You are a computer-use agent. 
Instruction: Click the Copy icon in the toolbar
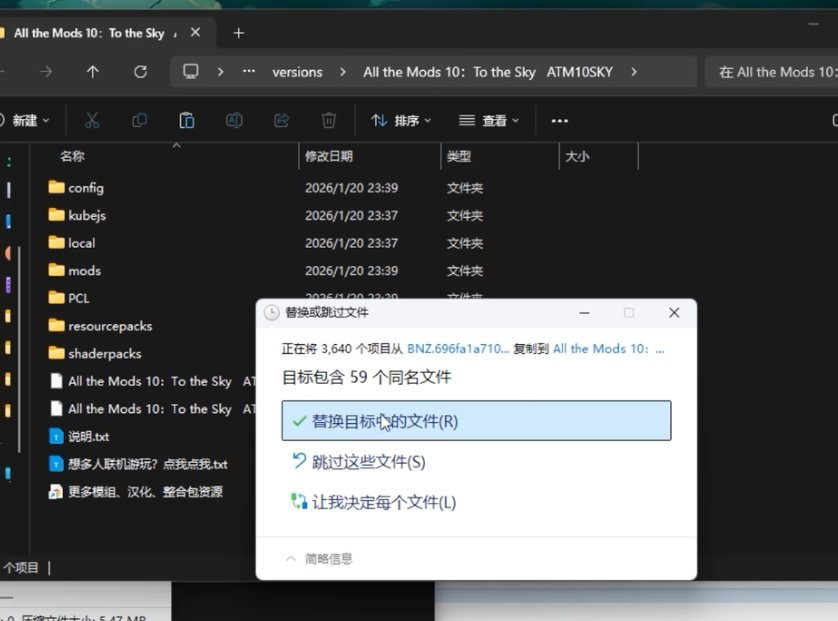click(x=139, y=119)
